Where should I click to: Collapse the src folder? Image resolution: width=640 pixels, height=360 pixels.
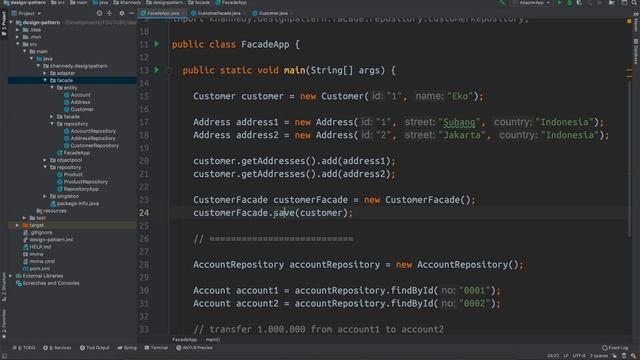click(x=18, y=44)
